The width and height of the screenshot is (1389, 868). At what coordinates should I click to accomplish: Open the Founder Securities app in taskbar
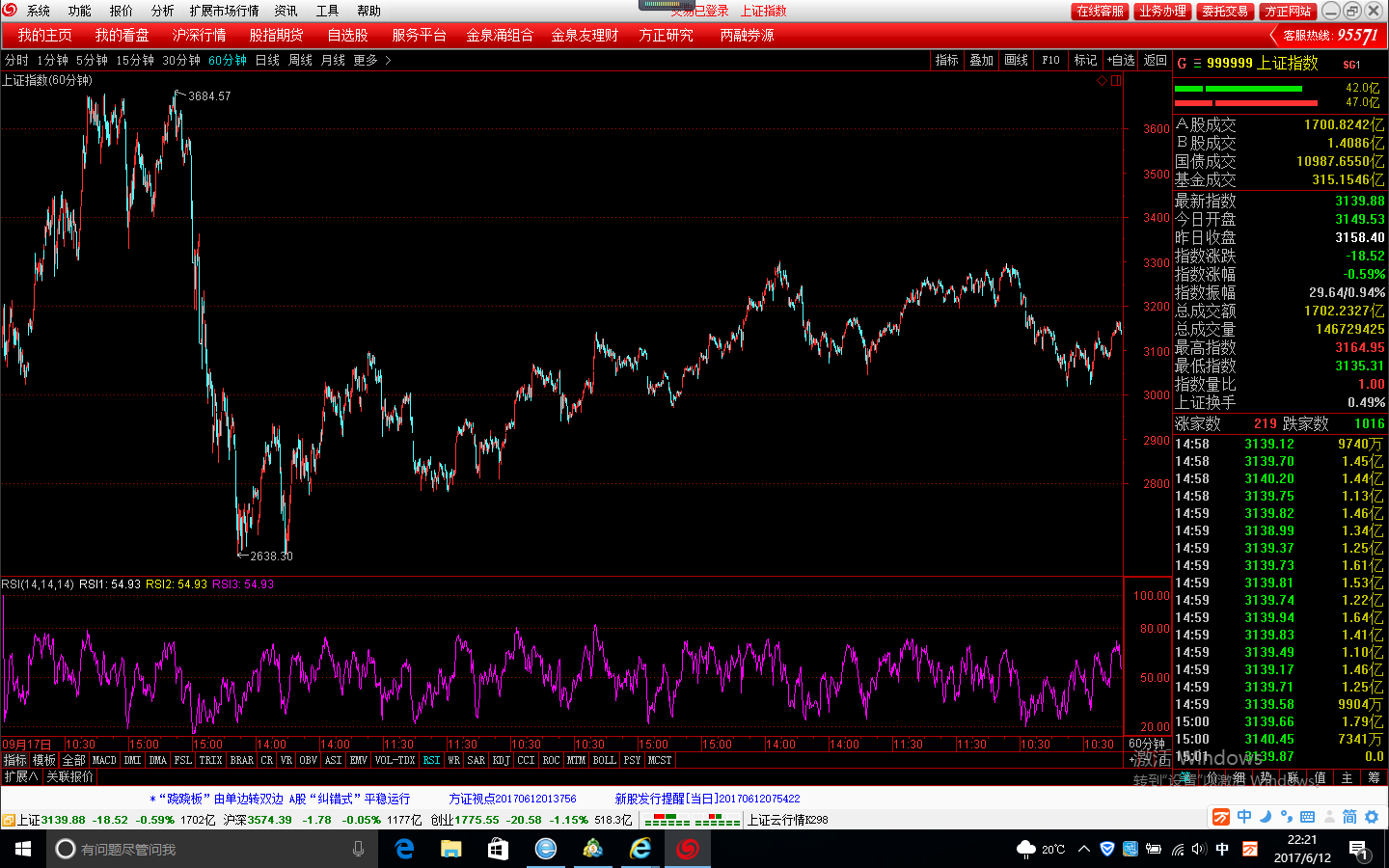coord(688,849)
